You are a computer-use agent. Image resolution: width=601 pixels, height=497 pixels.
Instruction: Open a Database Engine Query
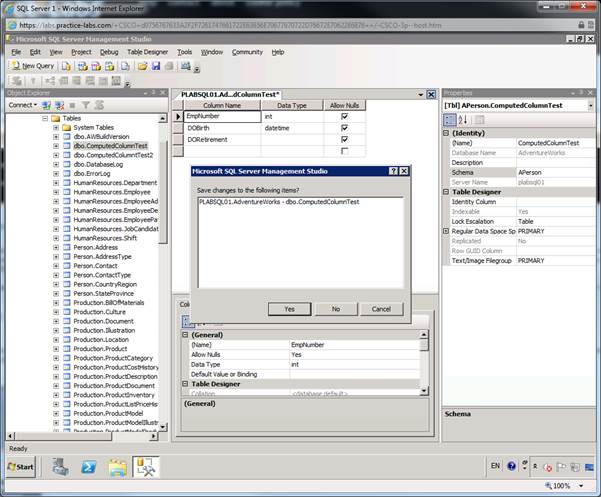pyautogui.click(x=66, y=66)
